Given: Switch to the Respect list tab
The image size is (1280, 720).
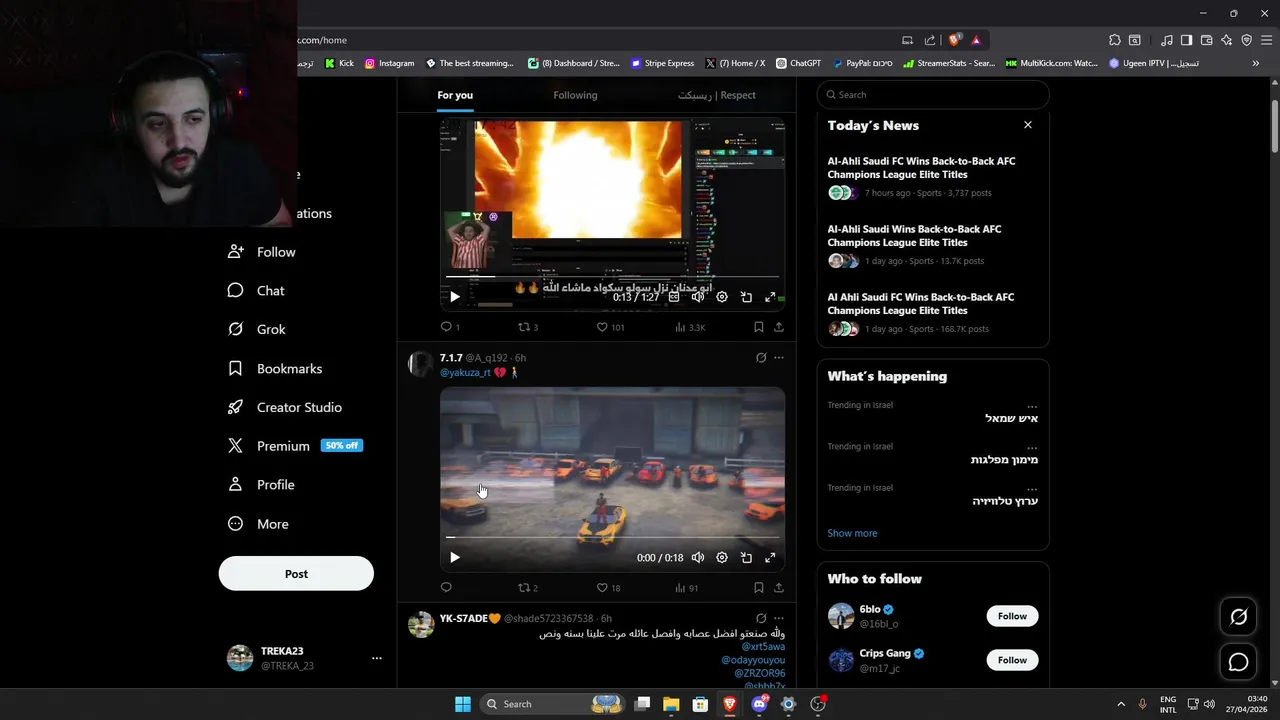Looking at the screenshot, I should coord(716,95).
